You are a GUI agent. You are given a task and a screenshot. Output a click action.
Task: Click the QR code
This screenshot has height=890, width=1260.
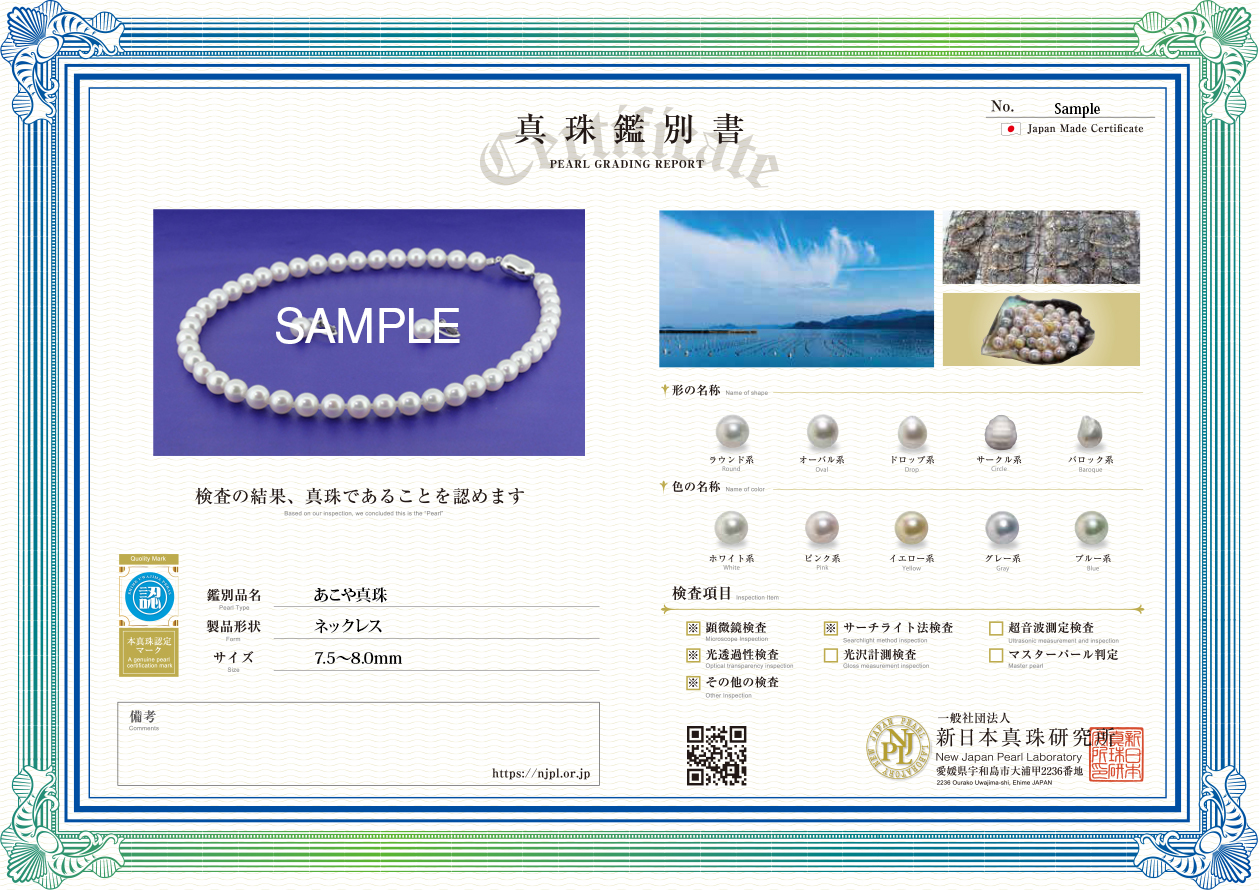coord(716,755)
